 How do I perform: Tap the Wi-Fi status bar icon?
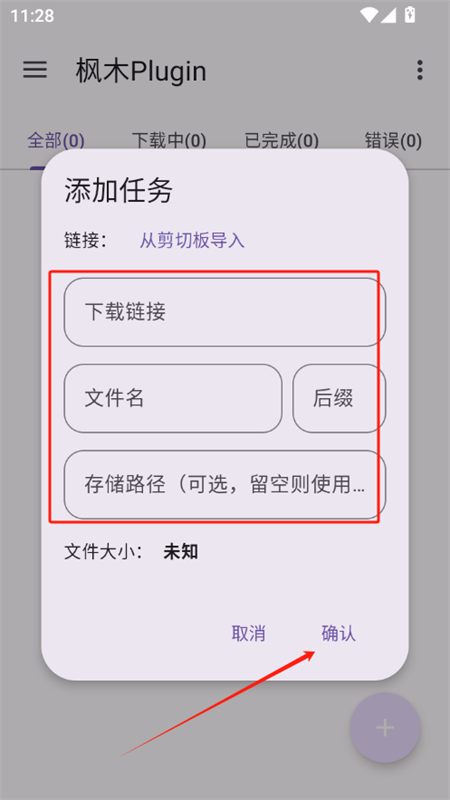click(368, 15)
